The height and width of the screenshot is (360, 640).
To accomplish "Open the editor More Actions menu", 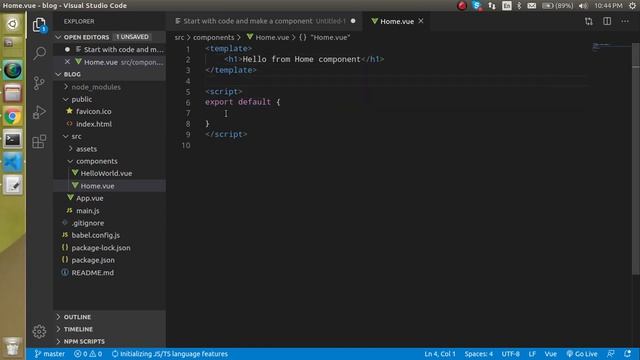I will [x=625, y=21].
